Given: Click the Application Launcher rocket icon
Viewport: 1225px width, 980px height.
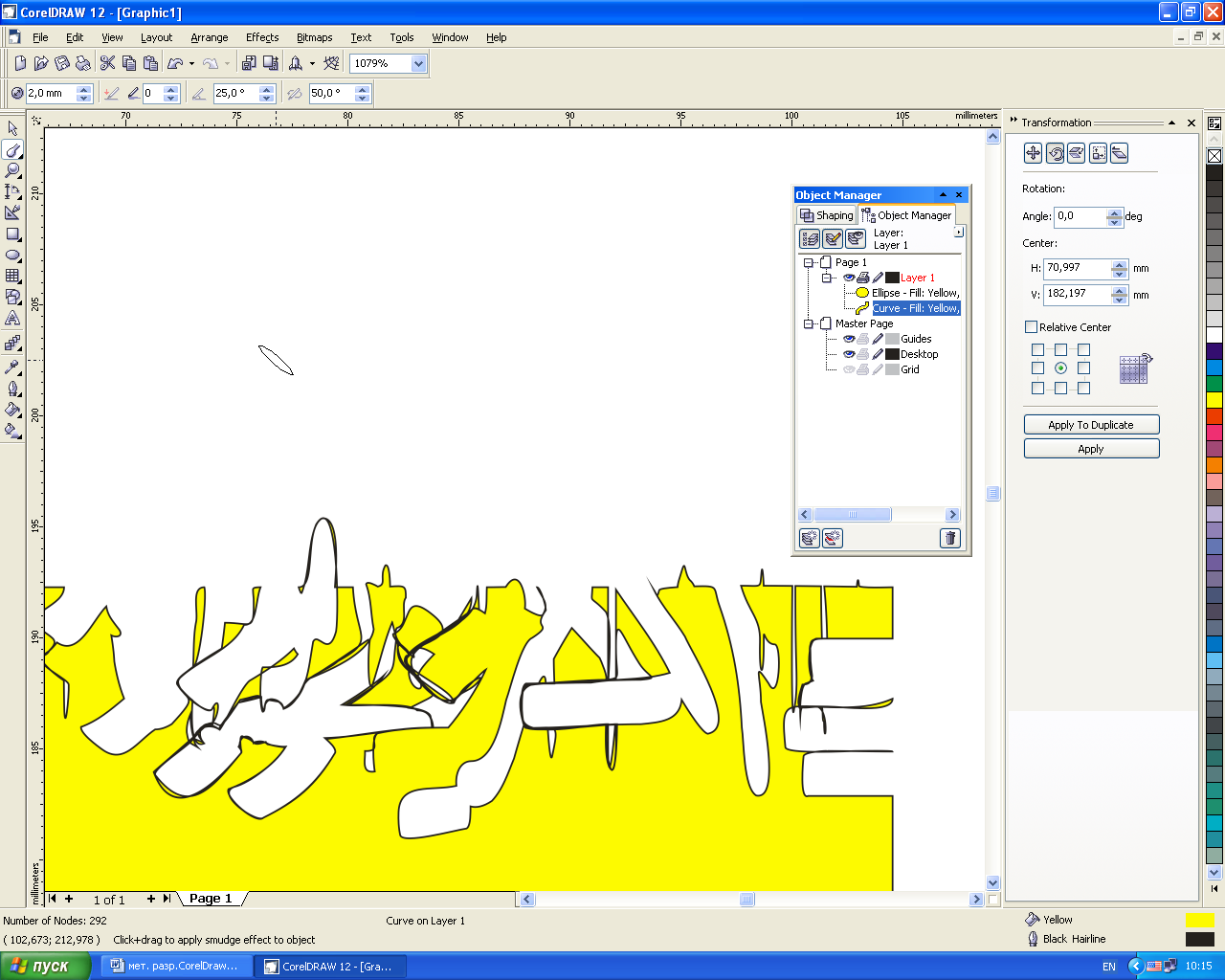Looking at the screenshot, I should coord(296,63).
